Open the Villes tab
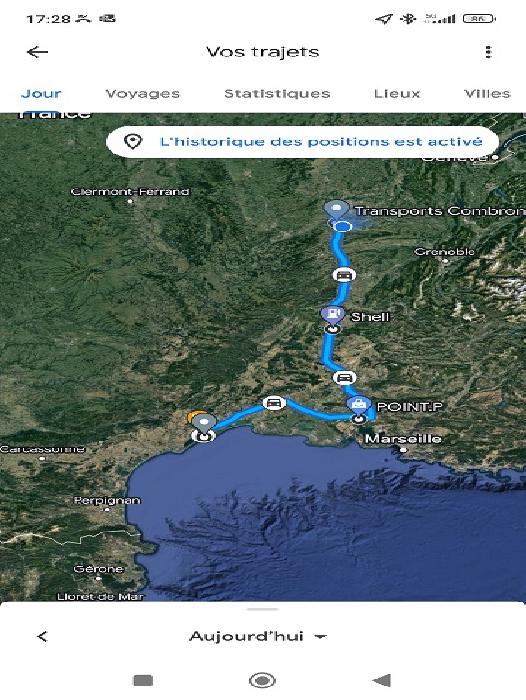The width and height of the screenshot is (526, 700). pos(487,93)
